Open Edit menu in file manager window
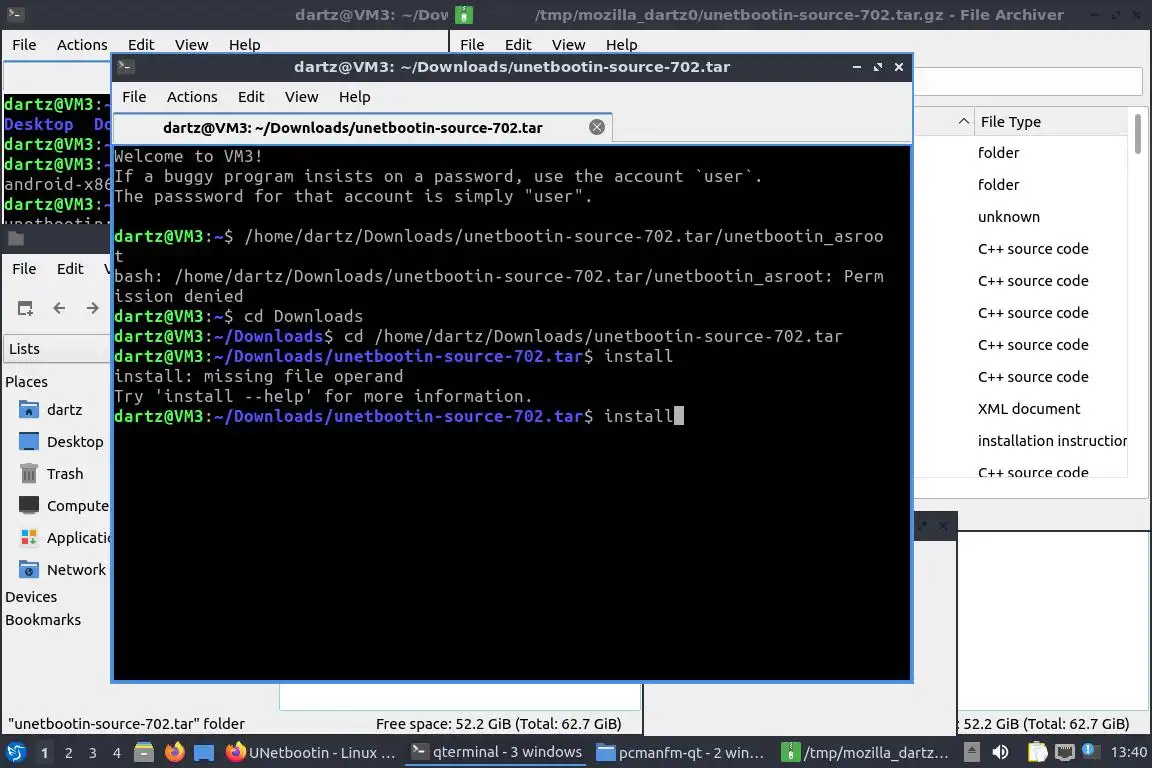Image resolution: width=1152 pixels, height=768 pixels. [70, 269]
